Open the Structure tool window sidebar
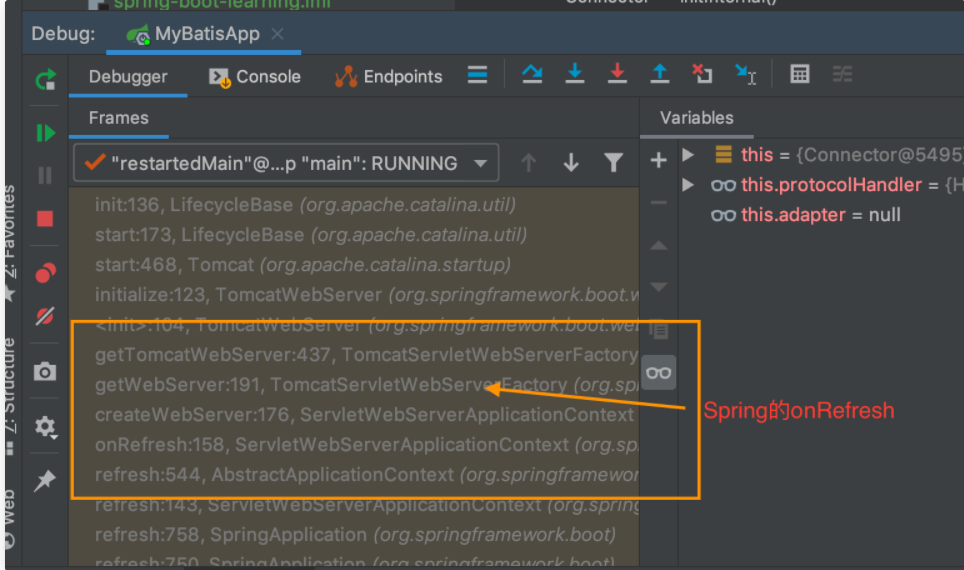 tap(9, 396)
